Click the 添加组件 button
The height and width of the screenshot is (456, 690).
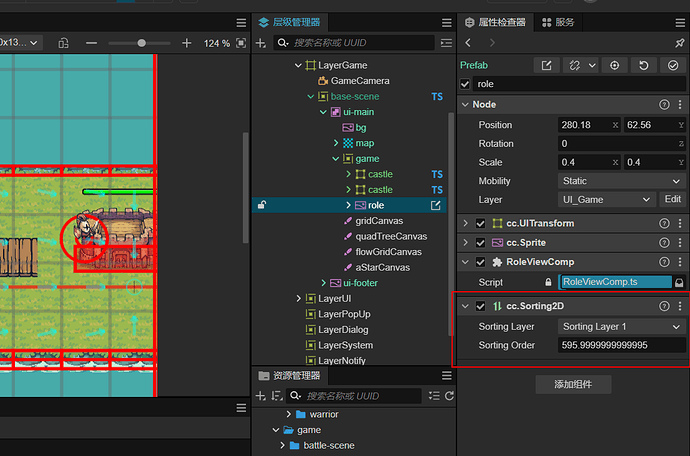point(573,384)
